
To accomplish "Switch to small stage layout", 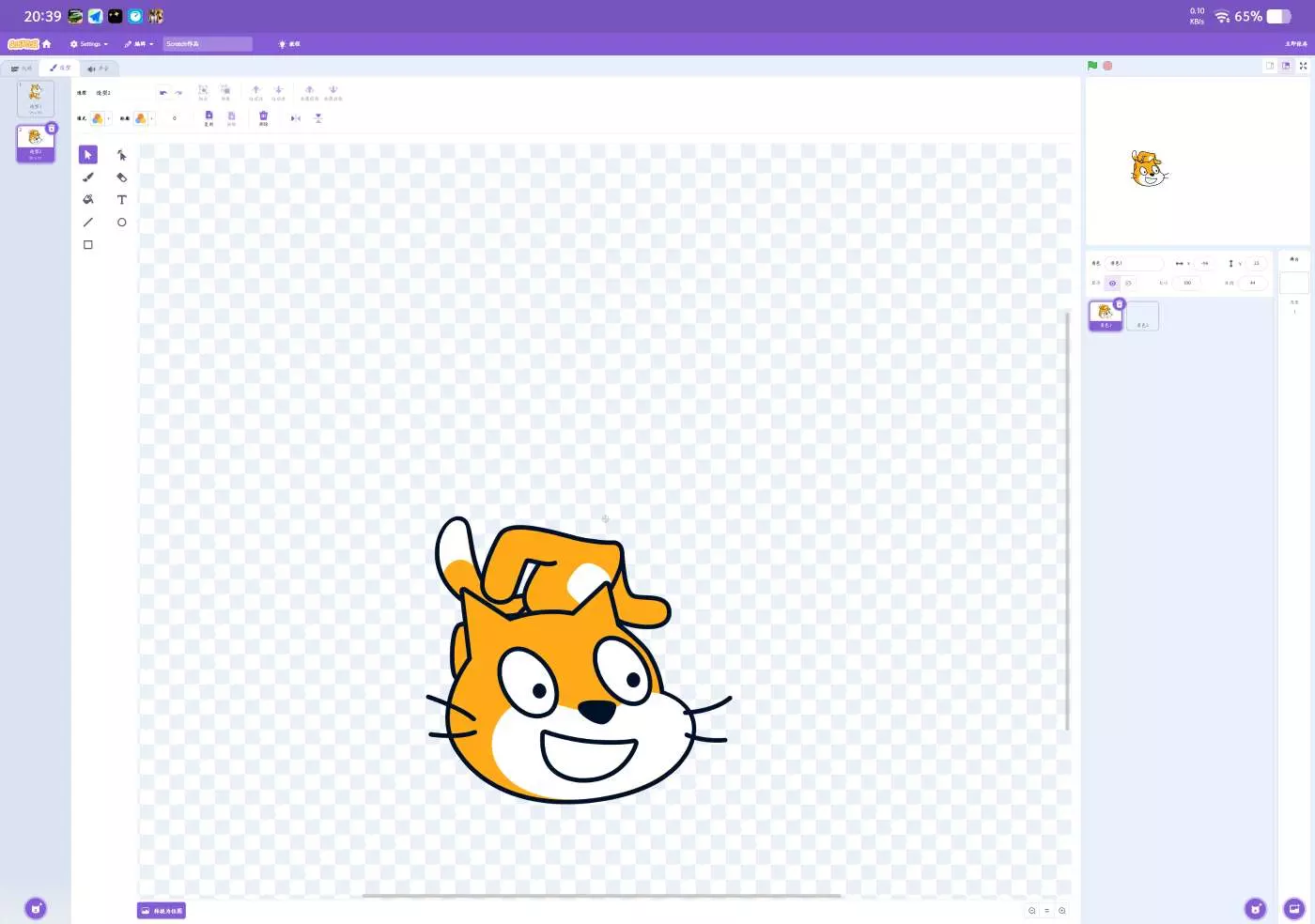I will [1270, 66].
